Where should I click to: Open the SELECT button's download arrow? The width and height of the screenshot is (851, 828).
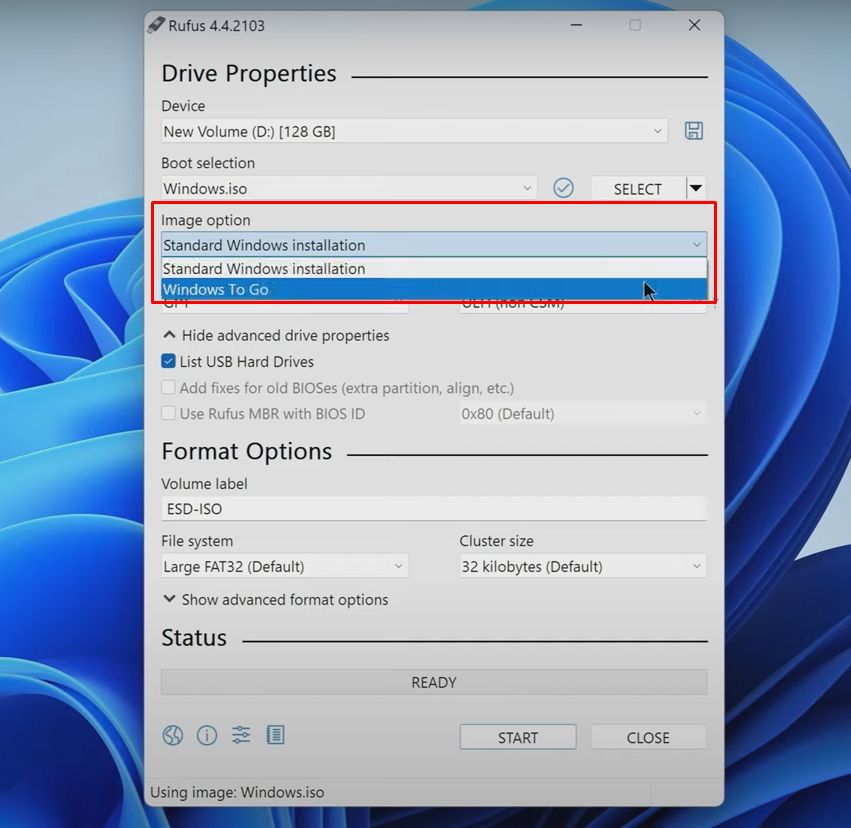696,188
